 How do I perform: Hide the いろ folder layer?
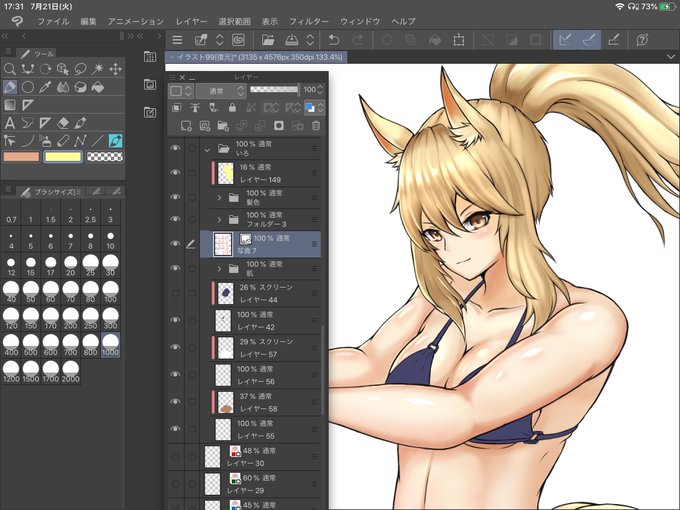click(175, 148)
